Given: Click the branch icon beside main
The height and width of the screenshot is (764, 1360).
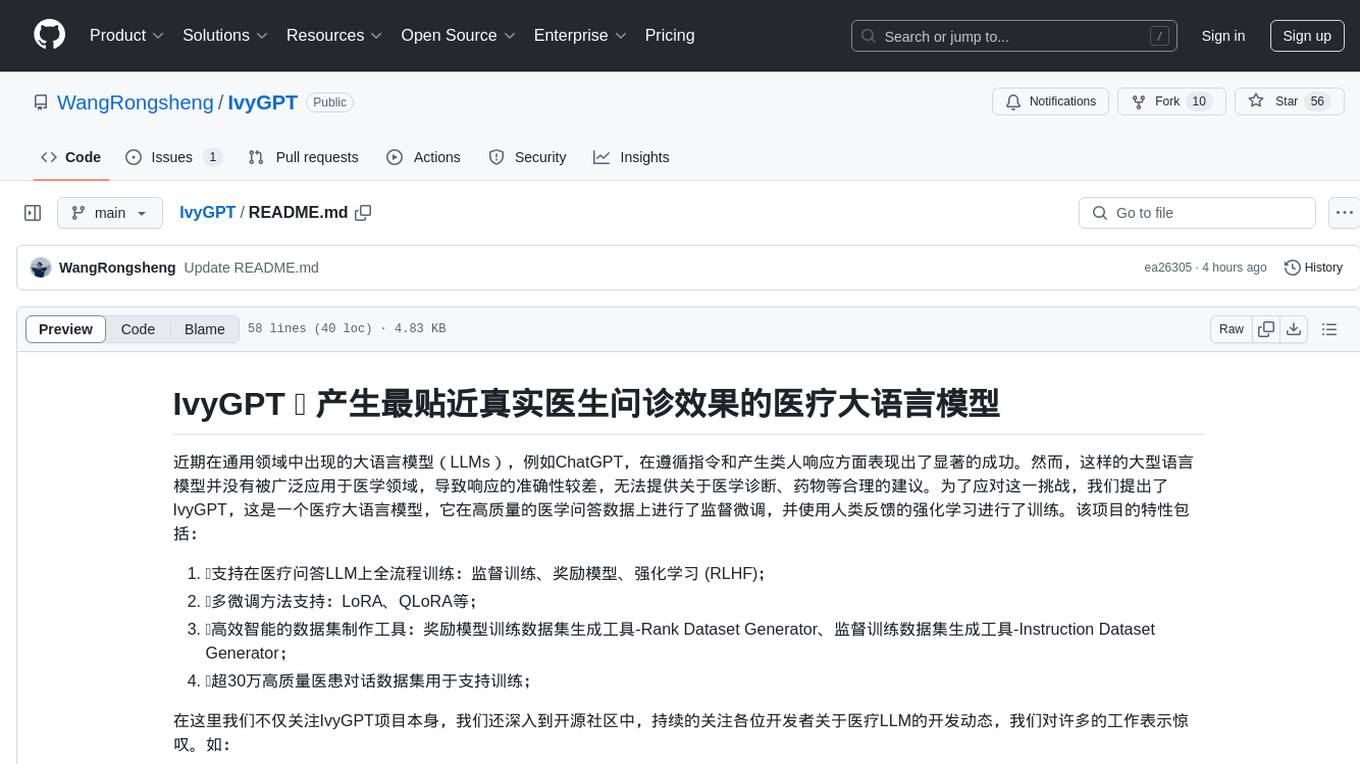Looking at the screenshot, I should 78,213.
